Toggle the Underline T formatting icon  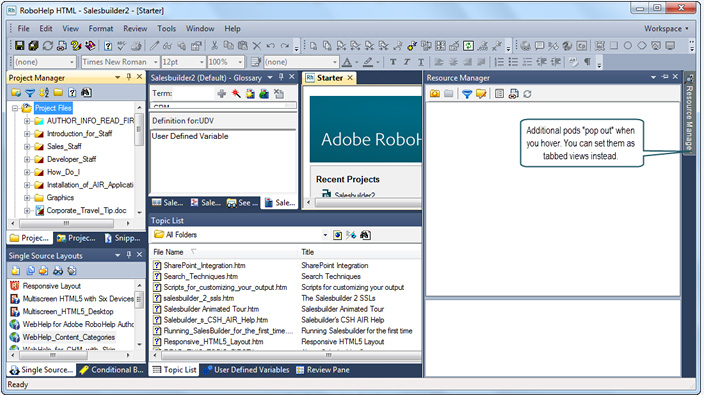tap(421, 62)
